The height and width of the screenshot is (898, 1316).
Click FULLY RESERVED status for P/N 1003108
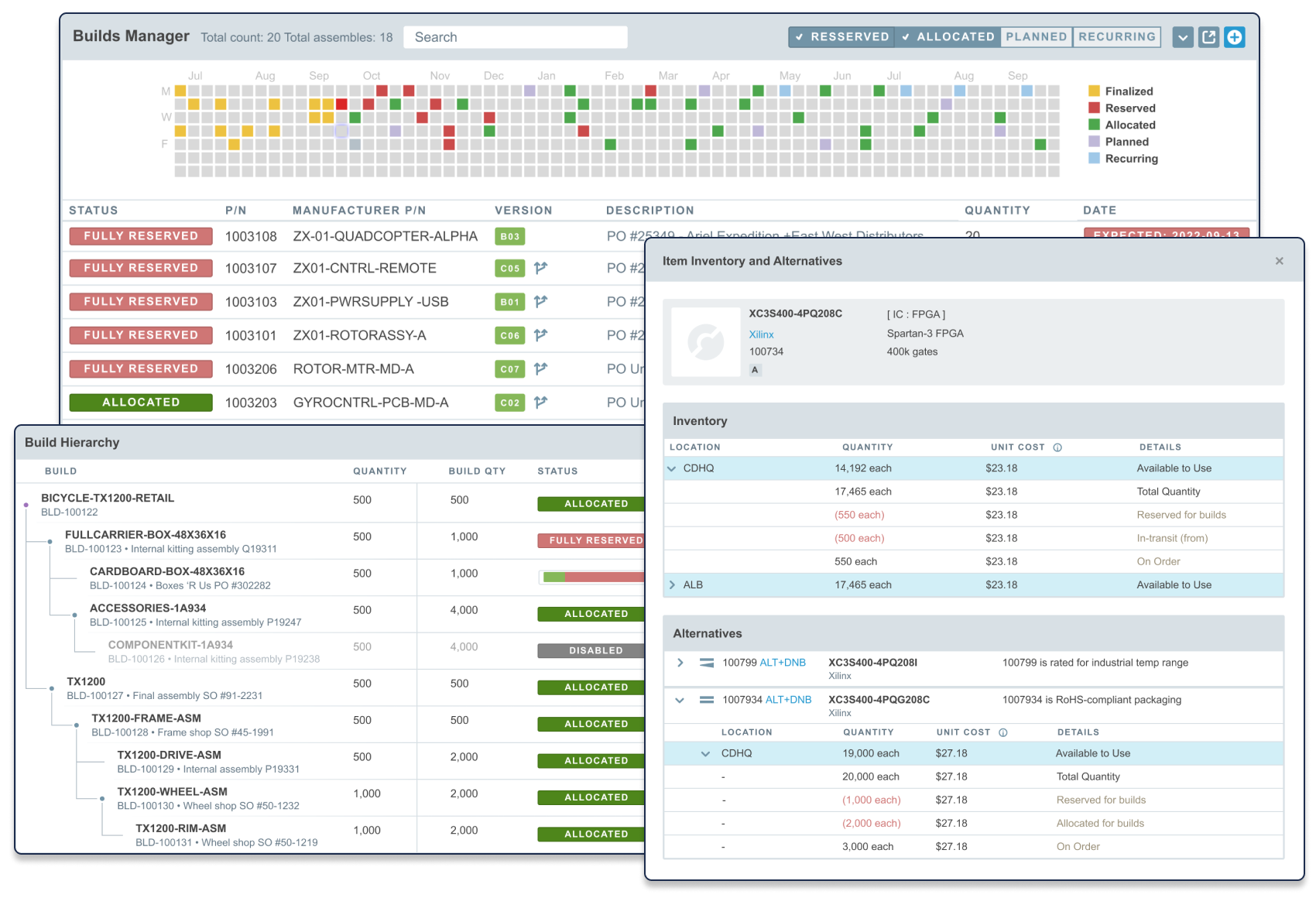pos(141,236)
